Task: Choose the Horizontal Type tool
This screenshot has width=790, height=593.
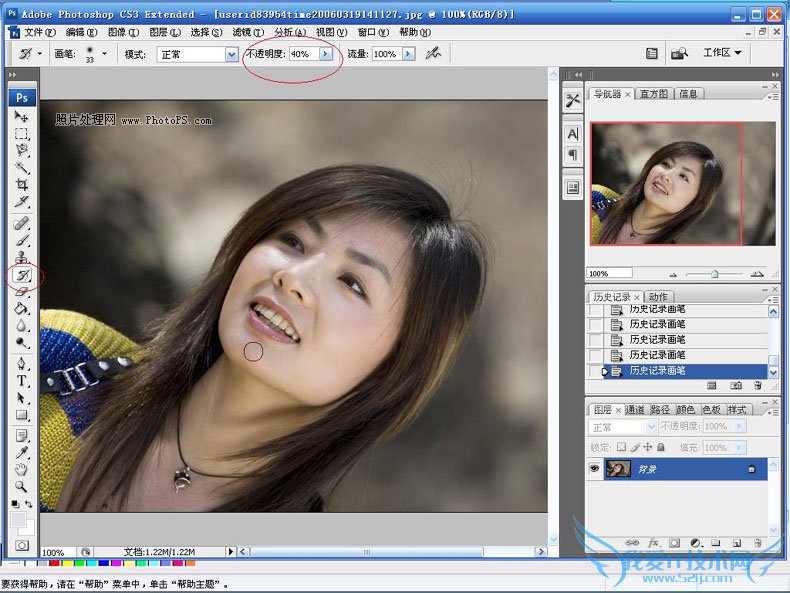Action: (22, 381)
